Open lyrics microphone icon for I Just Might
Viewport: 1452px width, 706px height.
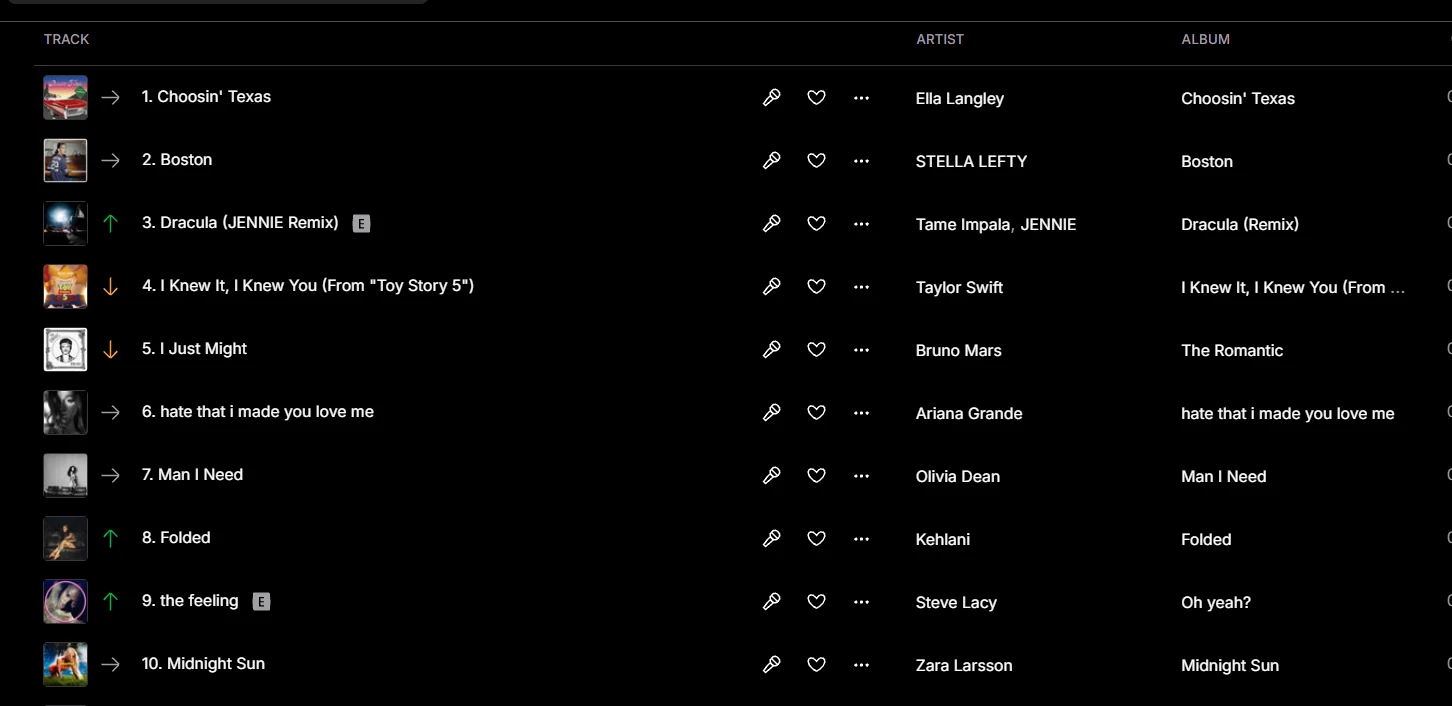point(772,350)
